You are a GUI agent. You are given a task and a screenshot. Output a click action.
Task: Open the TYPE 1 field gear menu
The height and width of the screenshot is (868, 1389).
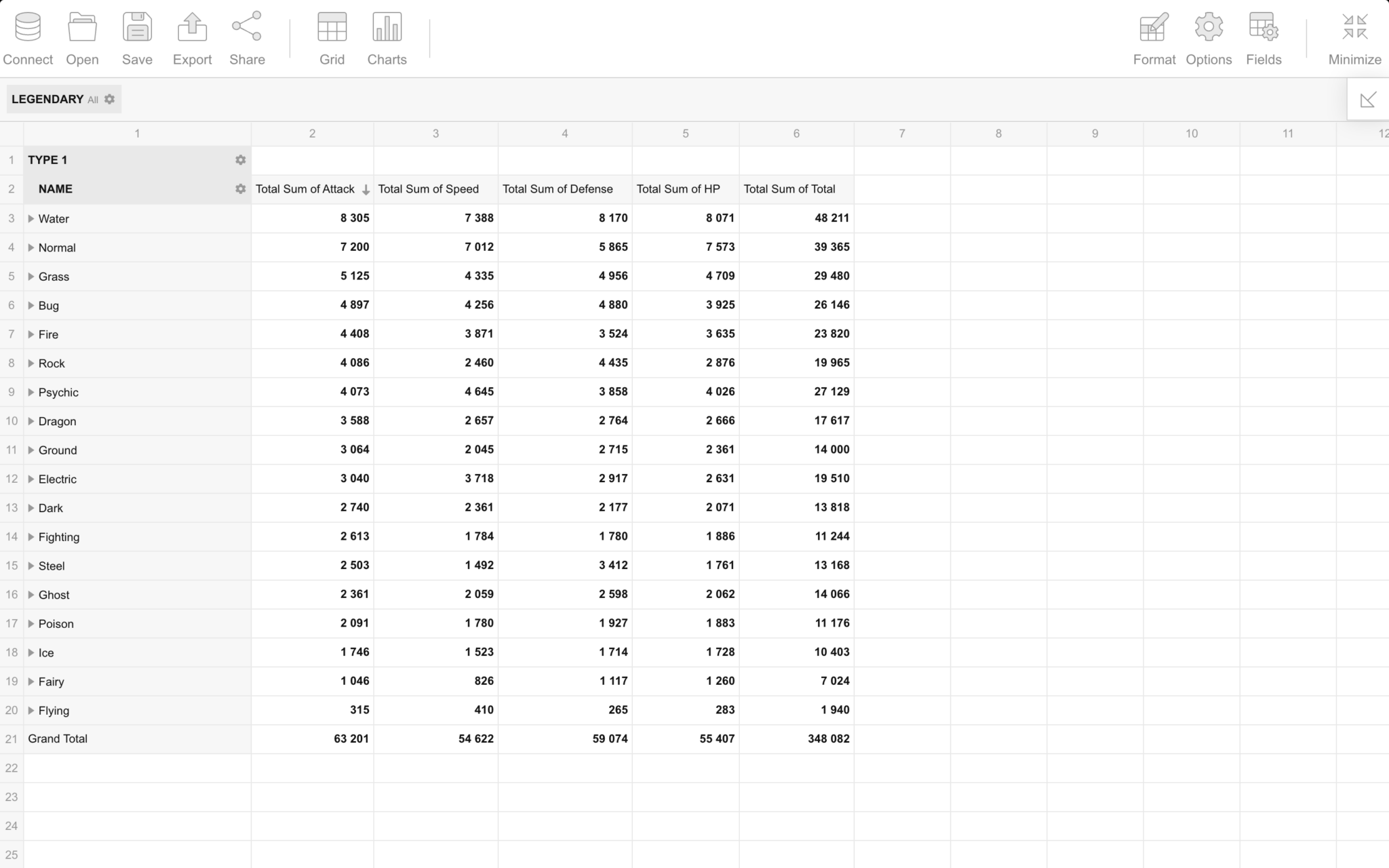tap(240, 160)
